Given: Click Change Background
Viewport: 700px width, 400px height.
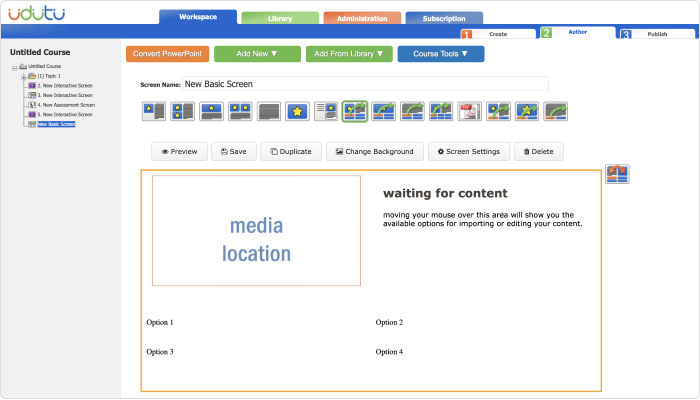Looking at the screenshot, I should (375, 152).
